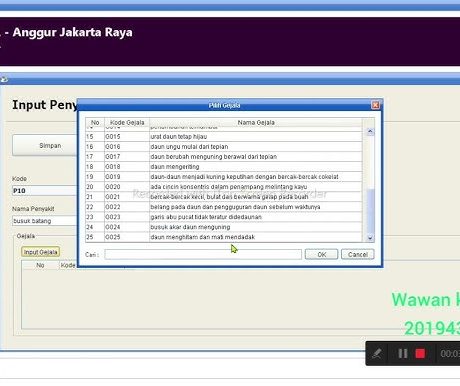Select row G015 urat daun tetap hijau
460x386 pixels.
224,137
